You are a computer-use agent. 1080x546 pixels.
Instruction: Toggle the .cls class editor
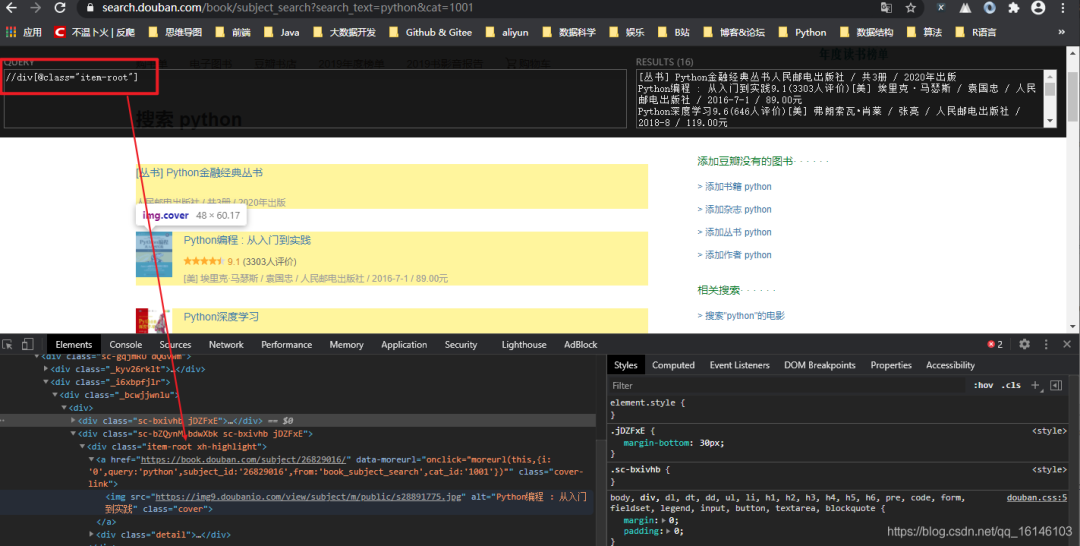(1012, 385)
